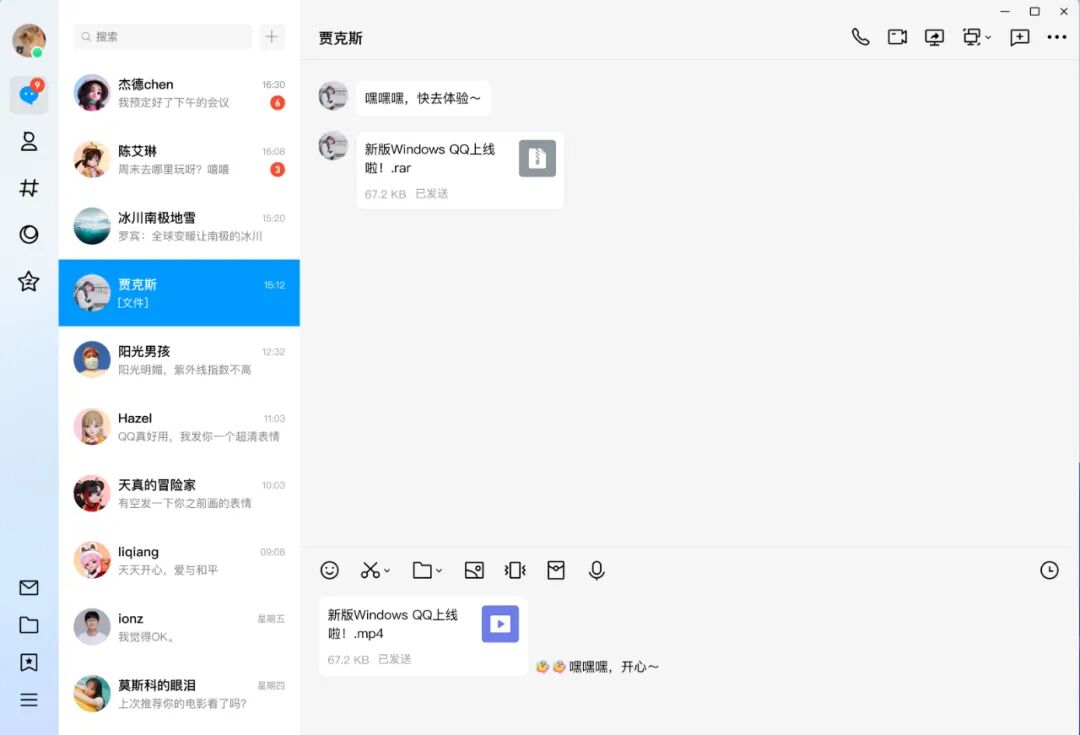Open the chat with 杰德chen

click(x=179, y=93)
